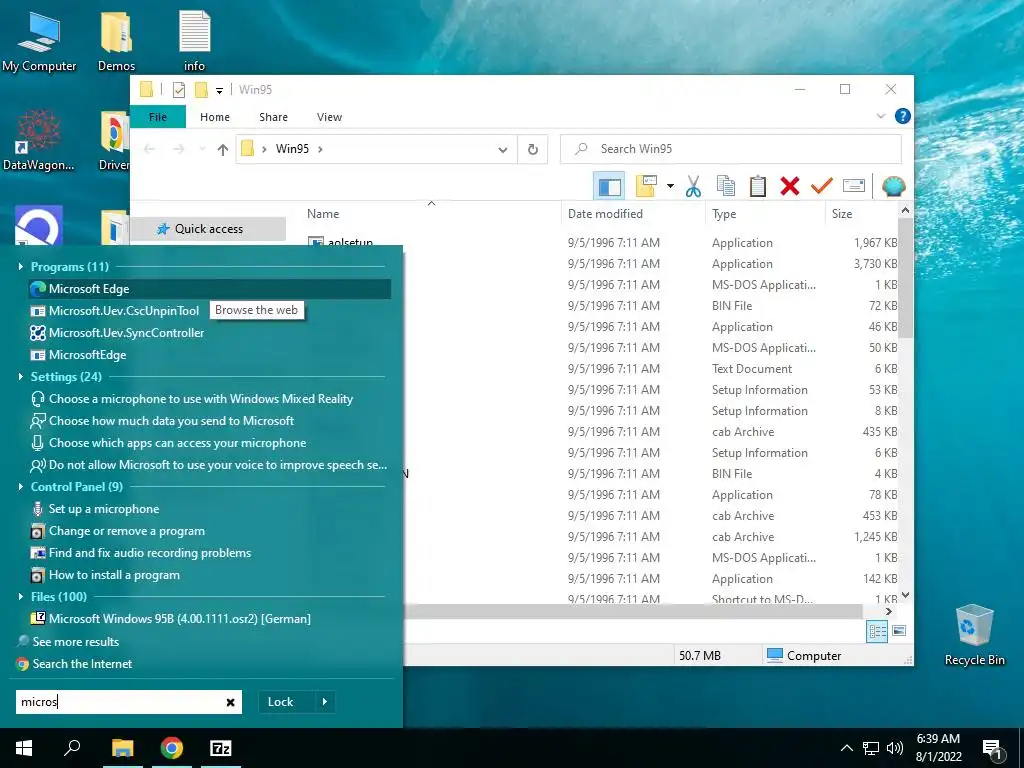Open the volume speaker tray icon
The image size is (1024, 768).
(x=895, y=748)
